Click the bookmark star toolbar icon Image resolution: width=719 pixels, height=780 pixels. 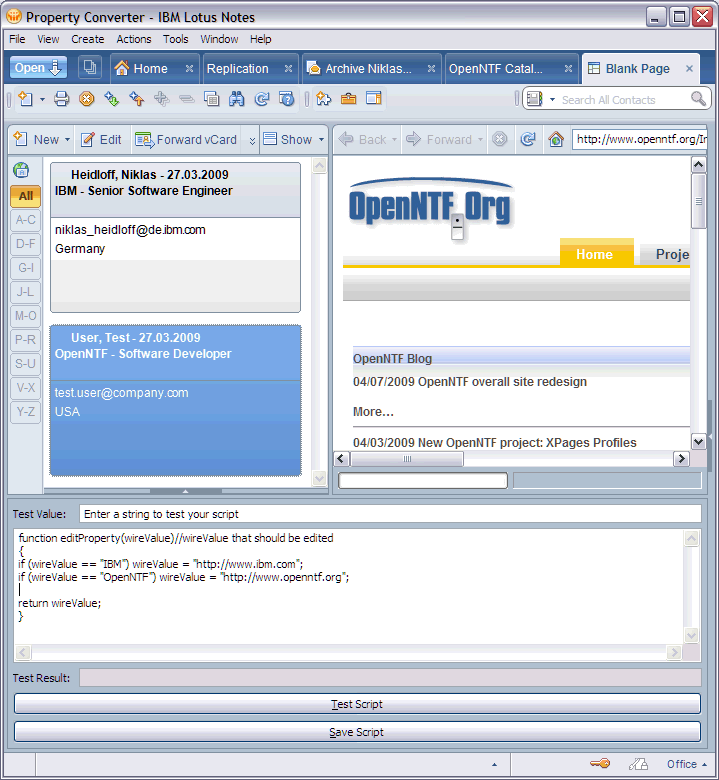point(323,99)
